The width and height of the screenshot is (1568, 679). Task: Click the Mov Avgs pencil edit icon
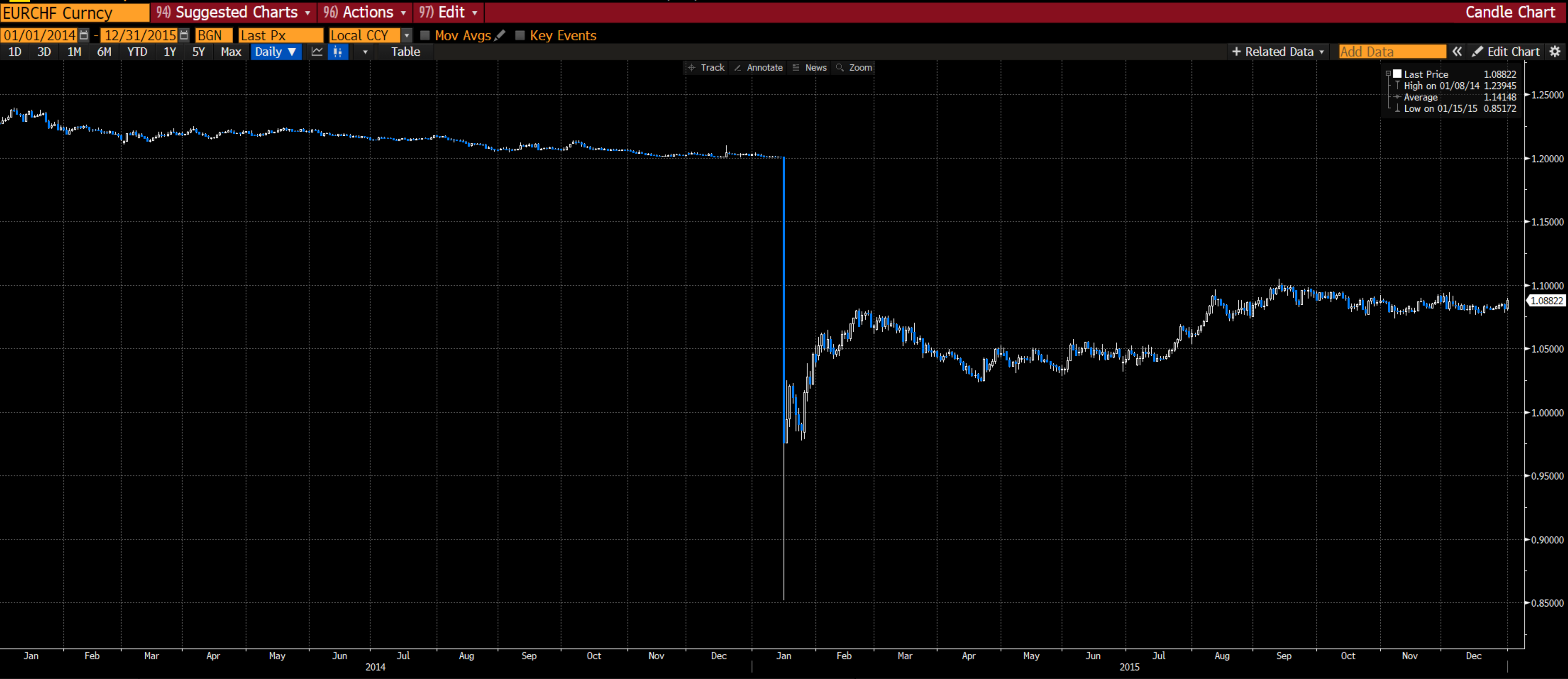[x=500, y=35]
